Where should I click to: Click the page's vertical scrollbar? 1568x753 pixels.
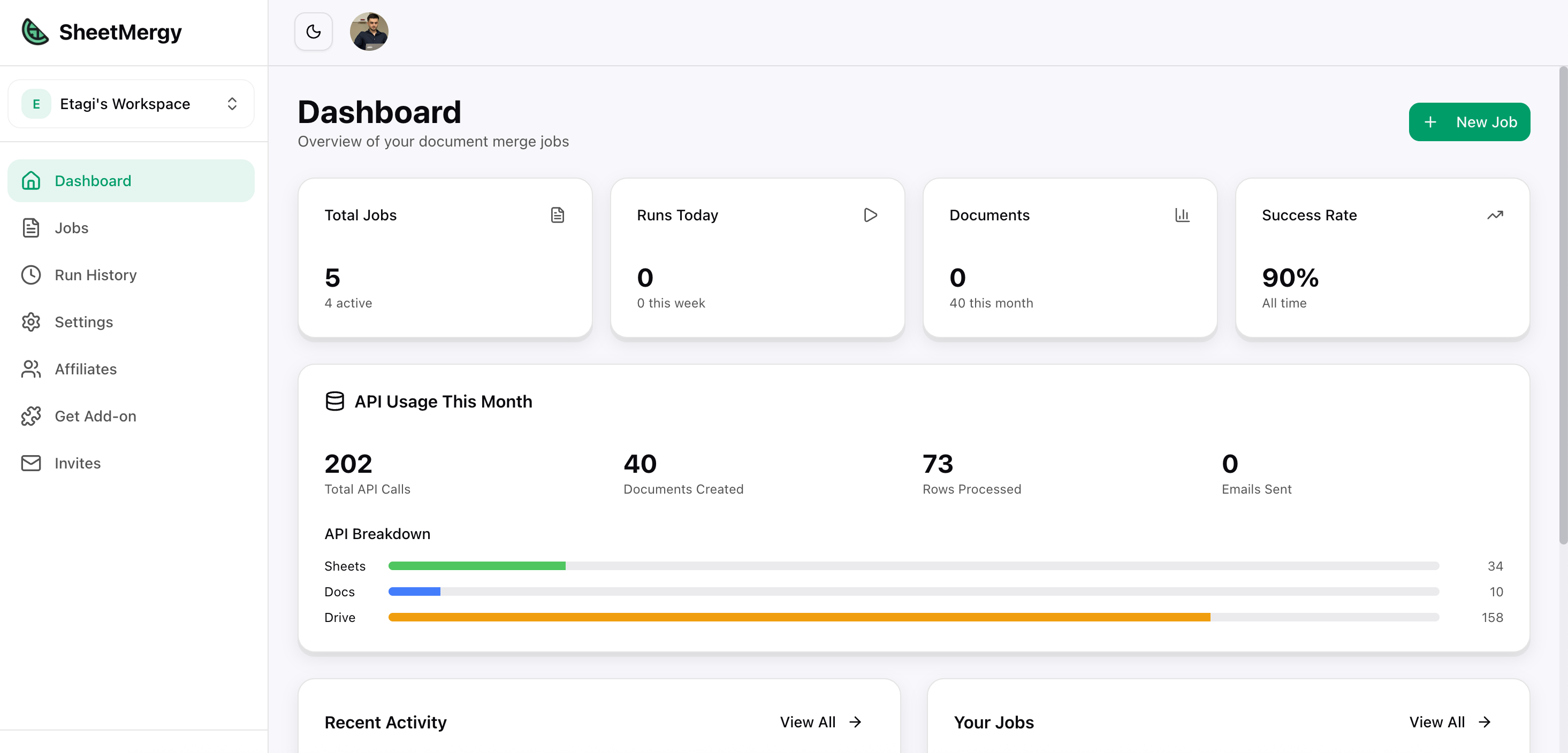[x=1562, y=304]
